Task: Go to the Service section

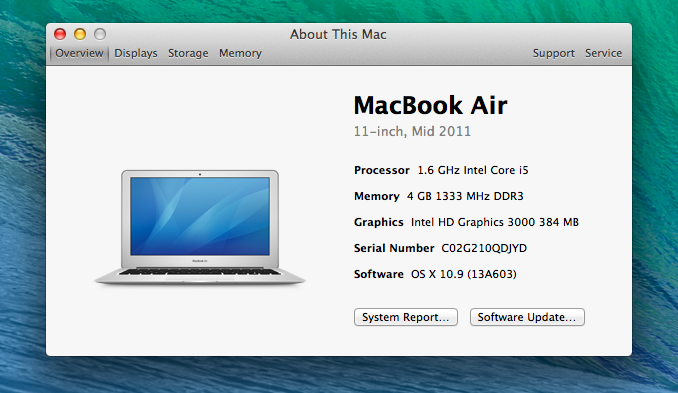Action: pyautogui.click(x=604, y=53)
